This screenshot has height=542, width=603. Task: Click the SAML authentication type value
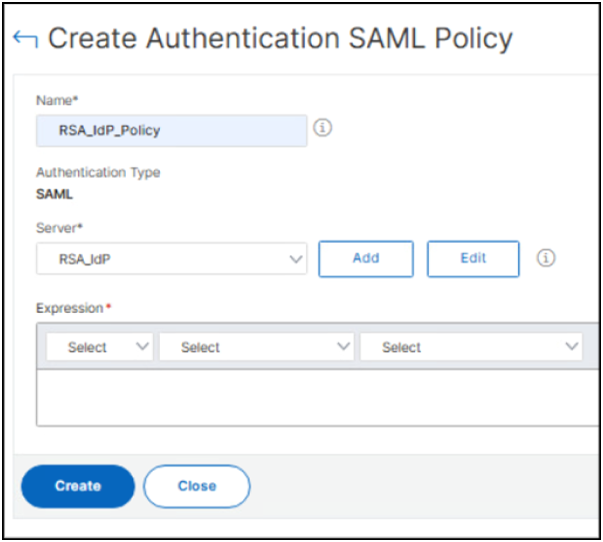[54, 195]
